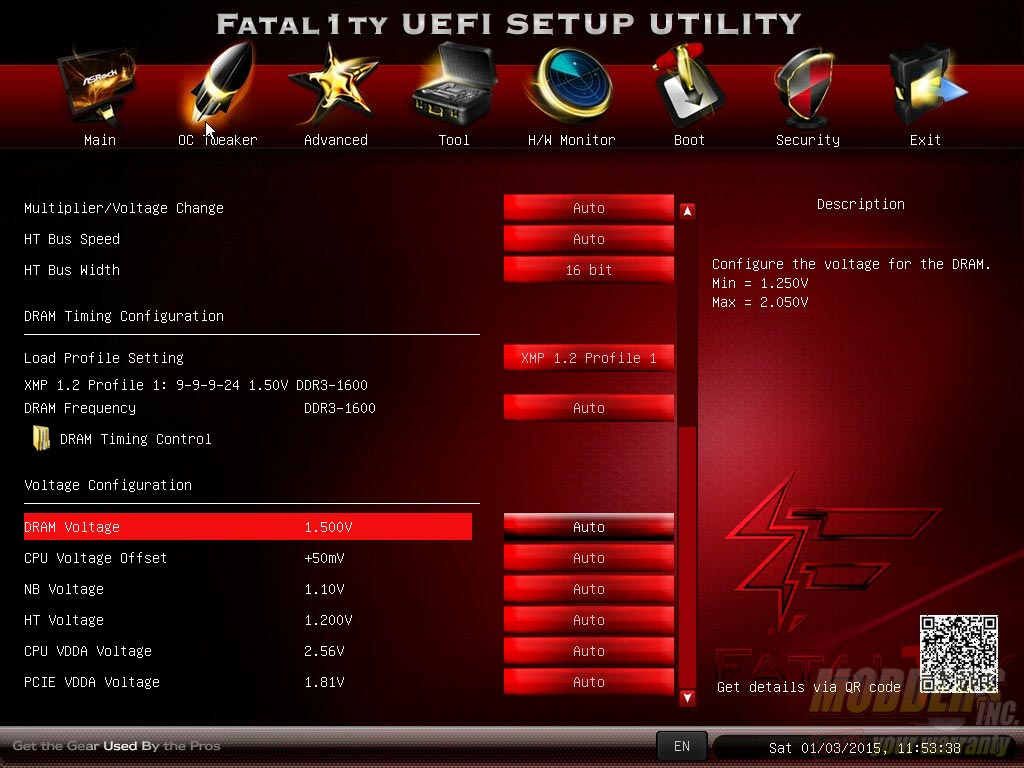
Task: Select the Boot joystick icon
Action: pyautogui.click(x=688, y=86)
